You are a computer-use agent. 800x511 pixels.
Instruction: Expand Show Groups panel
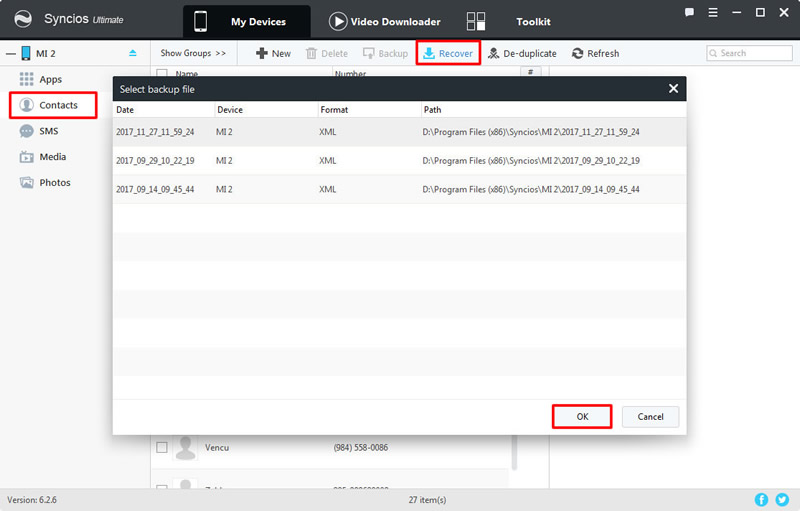[193, 53]
